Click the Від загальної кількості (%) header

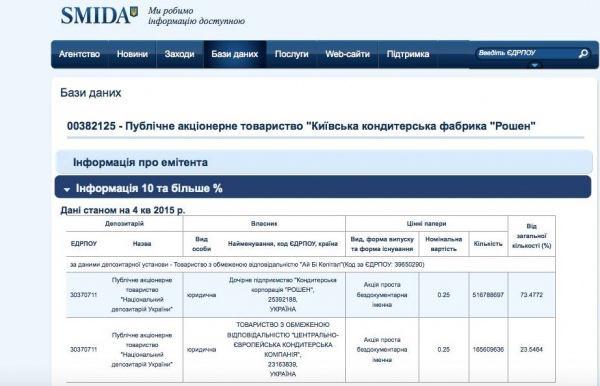coord(532,236)
